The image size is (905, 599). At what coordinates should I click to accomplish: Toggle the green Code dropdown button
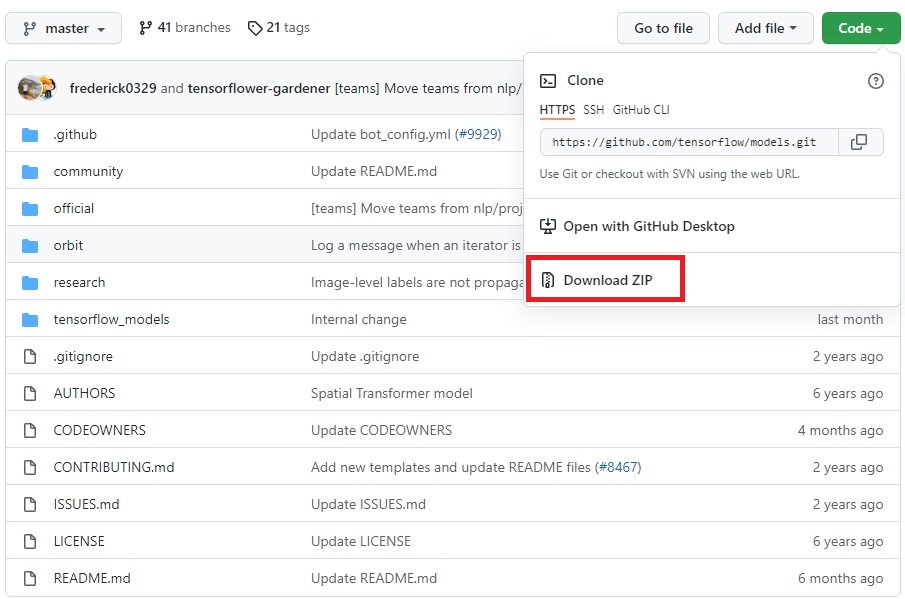(861, 28)
